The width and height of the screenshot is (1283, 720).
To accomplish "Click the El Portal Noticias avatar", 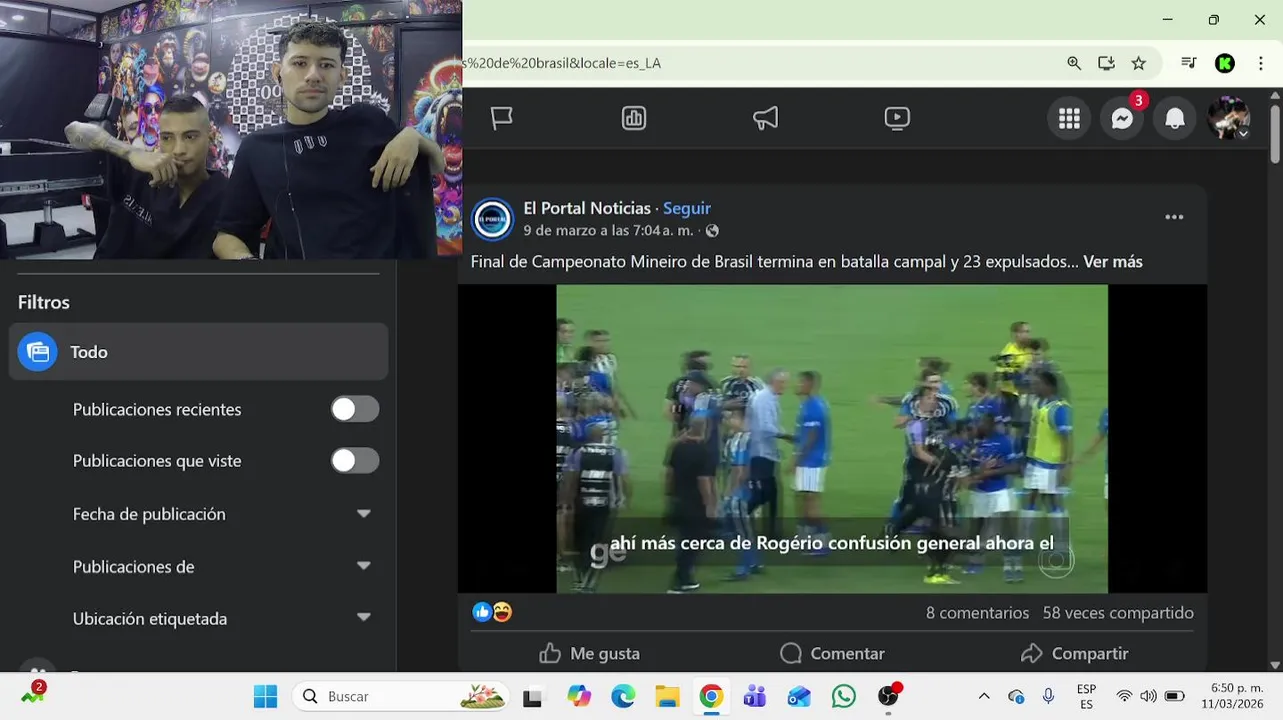I will (x=492, y=219).
